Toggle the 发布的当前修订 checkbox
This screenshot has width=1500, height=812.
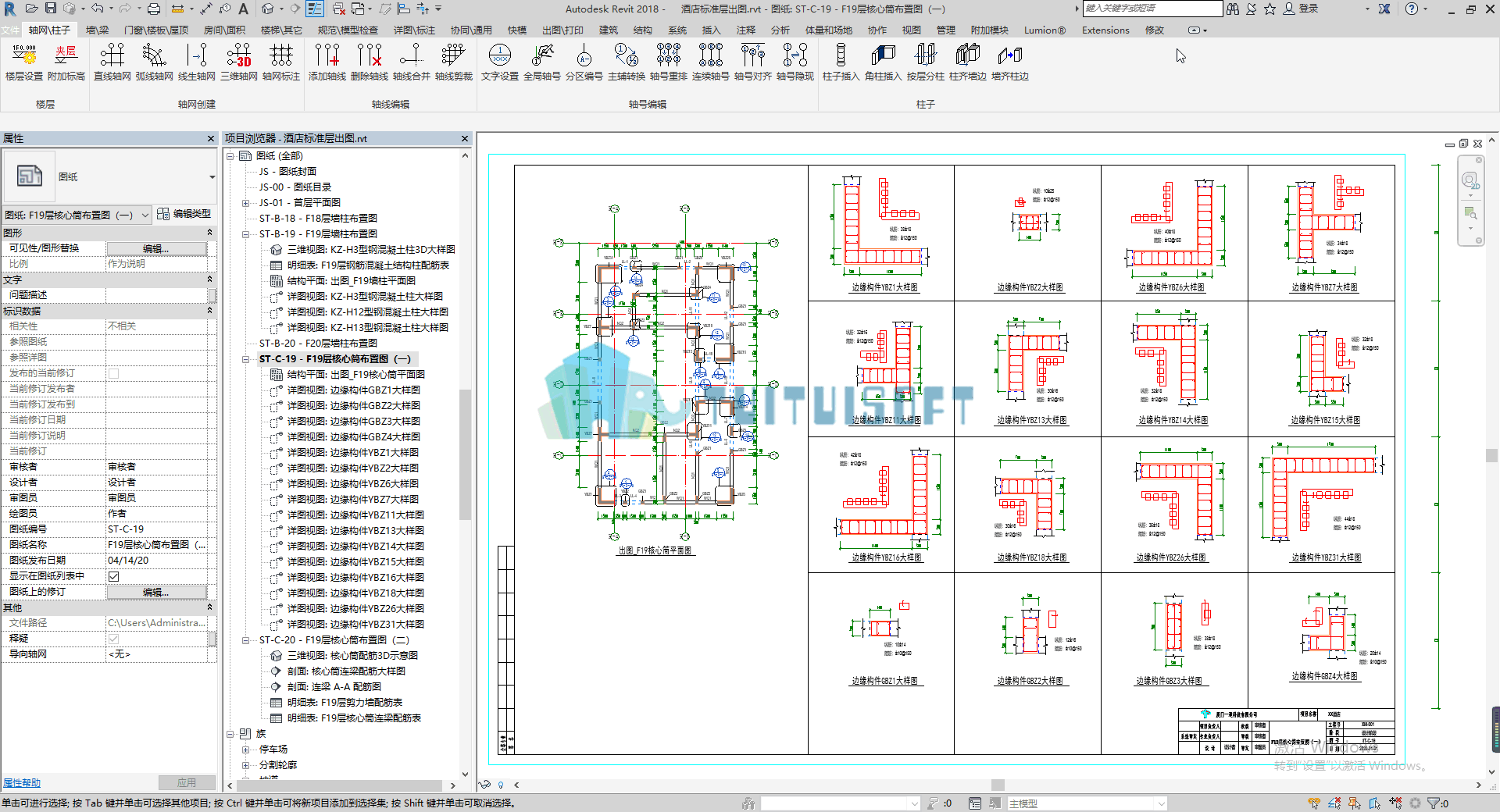(x=114, y=373)
